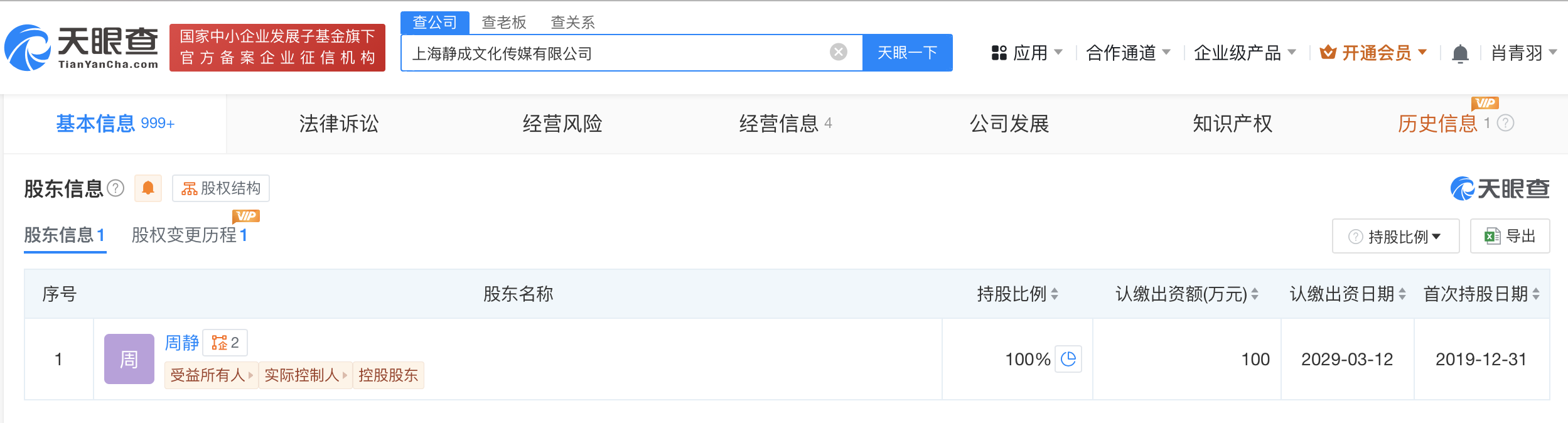
Task: Export shareholder data with 导出 button
Action: (1510, 237)
